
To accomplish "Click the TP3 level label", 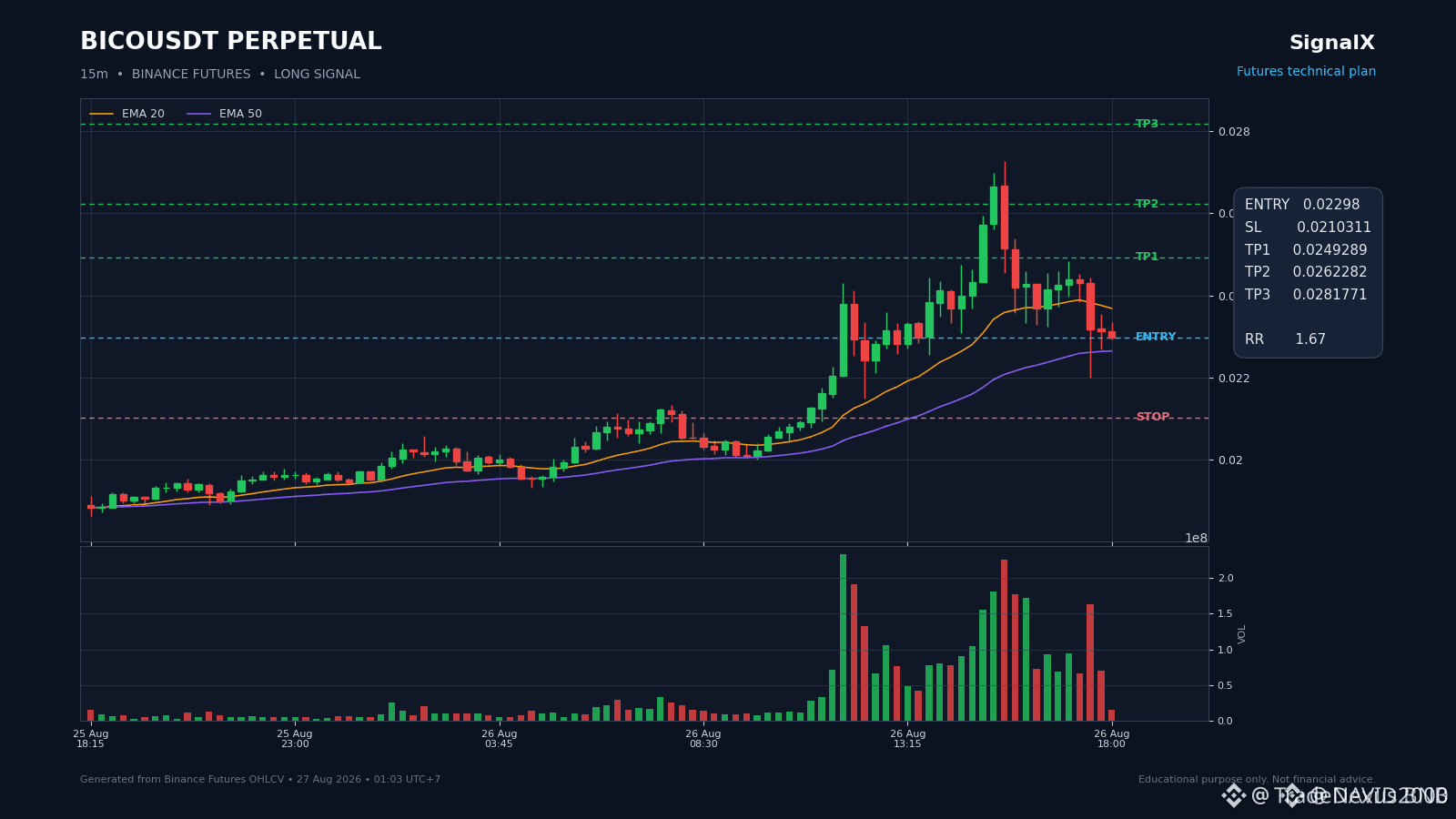I will (x=1147, y=124).
